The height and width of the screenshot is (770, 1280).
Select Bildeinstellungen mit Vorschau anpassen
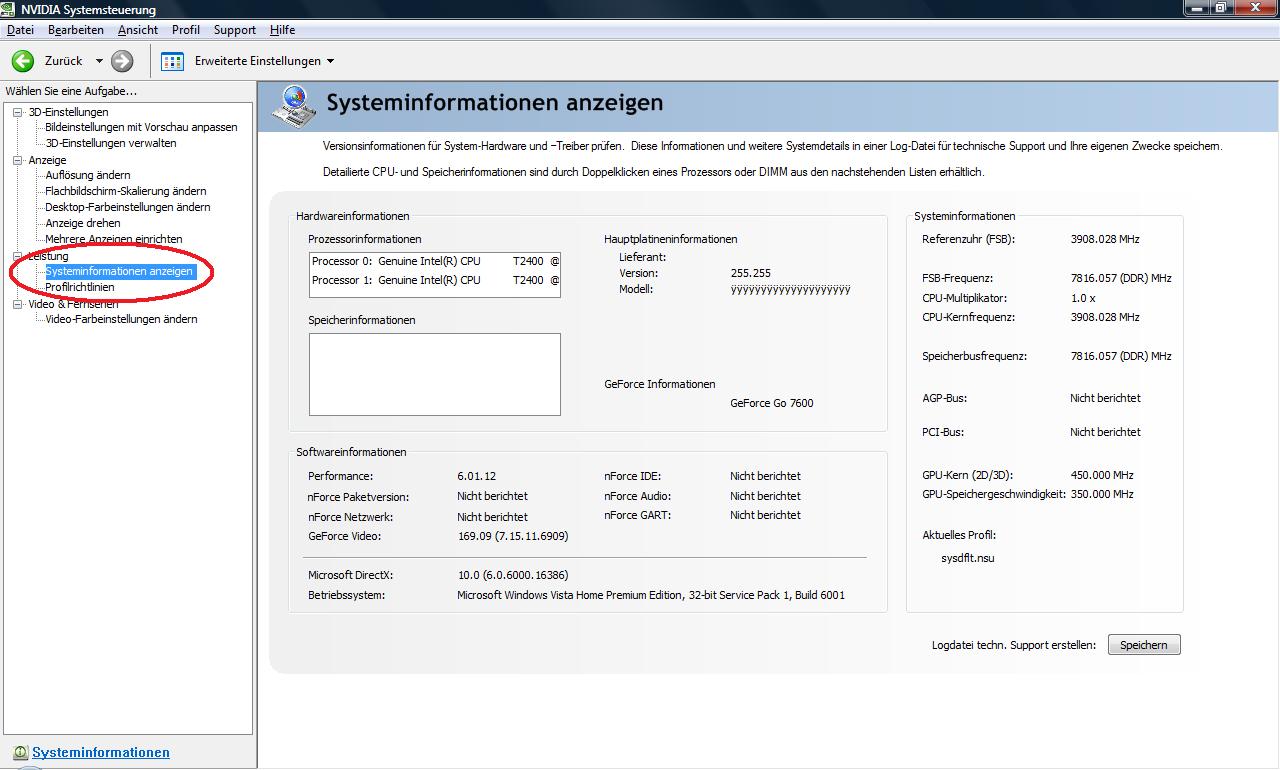pos(141,127)
